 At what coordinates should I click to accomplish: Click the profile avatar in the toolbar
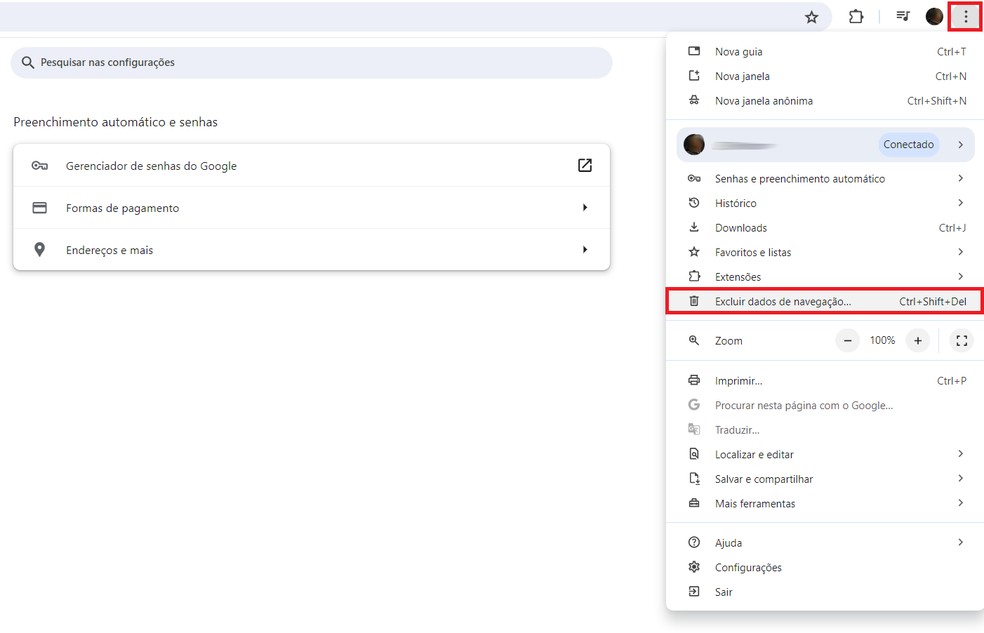tap(934, 16)
